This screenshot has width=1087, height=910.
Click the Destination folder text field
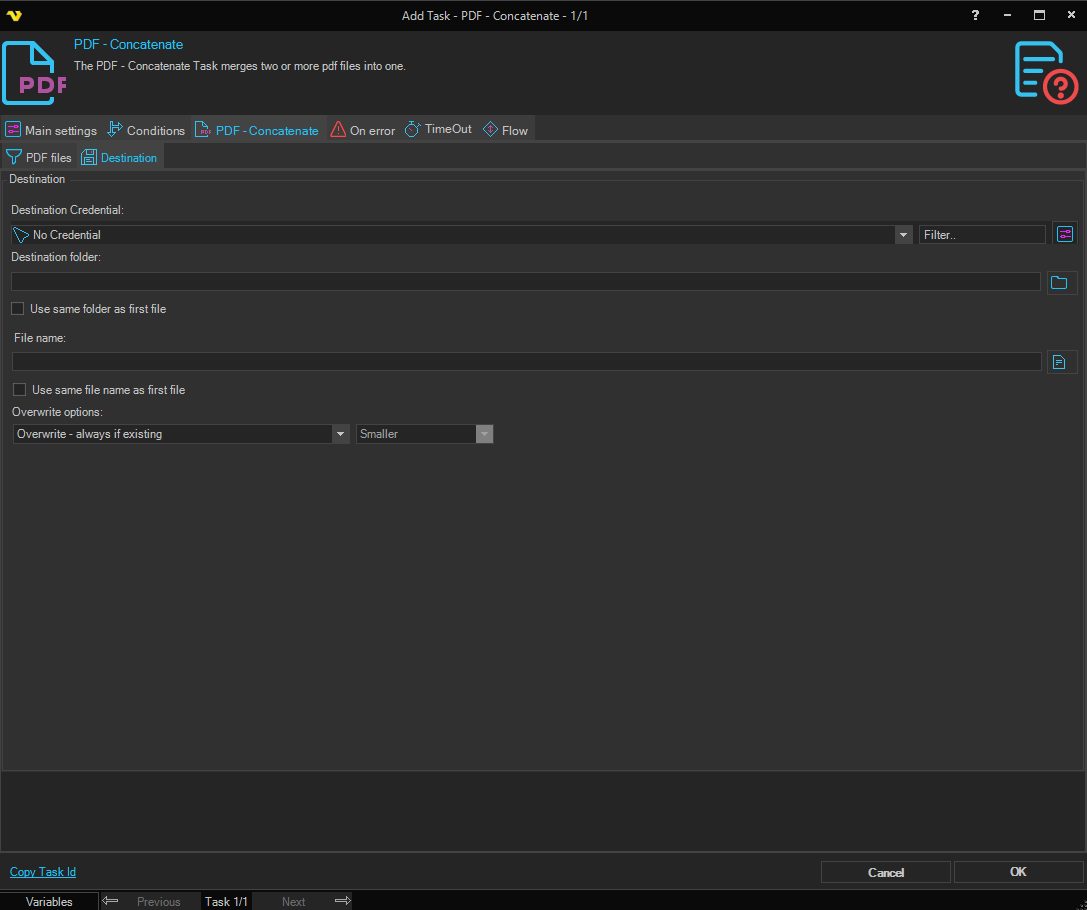(x=525, y=282)
